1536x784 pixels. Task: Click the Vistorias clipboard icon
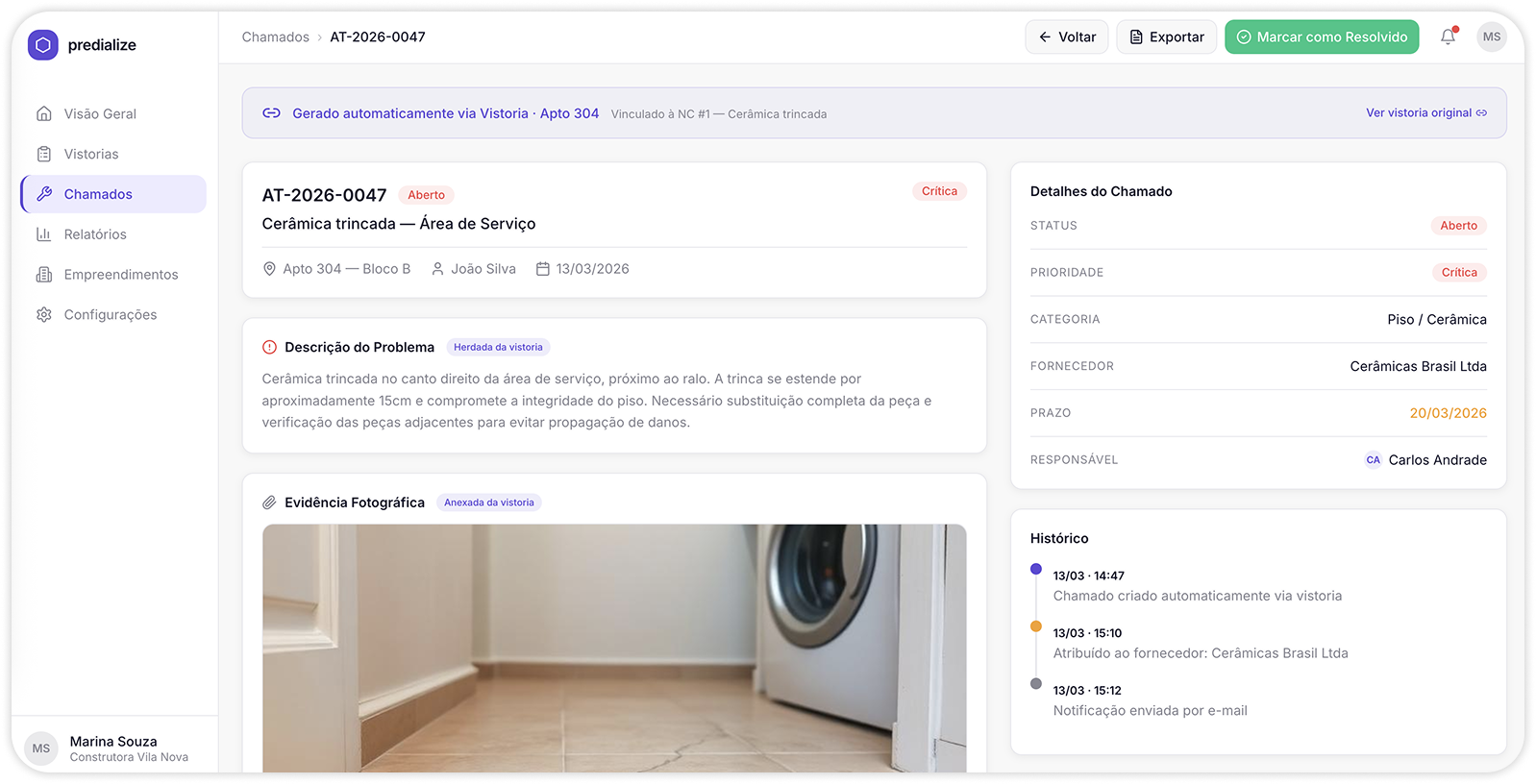tap(44, 154)
